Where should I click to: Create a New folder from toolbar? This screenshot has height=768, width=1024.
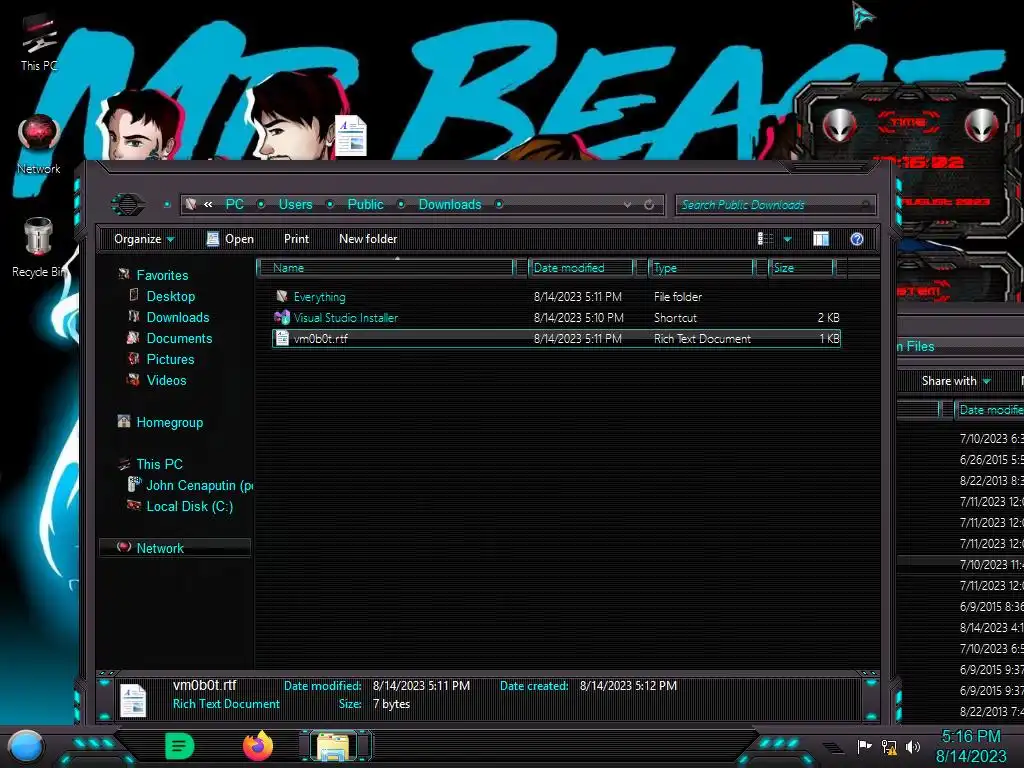click(368, 239)
